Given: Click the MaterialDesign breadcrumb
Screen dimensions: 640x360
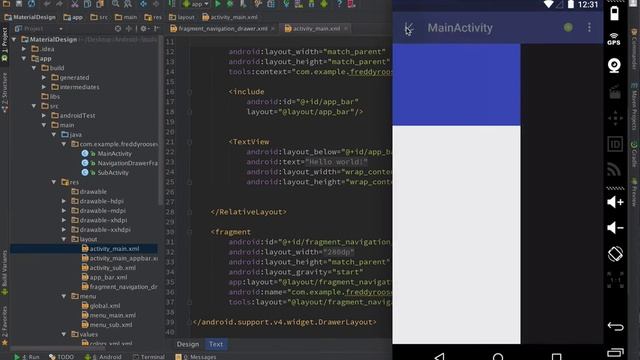Looking at the screenshot, I should [x=30, y=17].
